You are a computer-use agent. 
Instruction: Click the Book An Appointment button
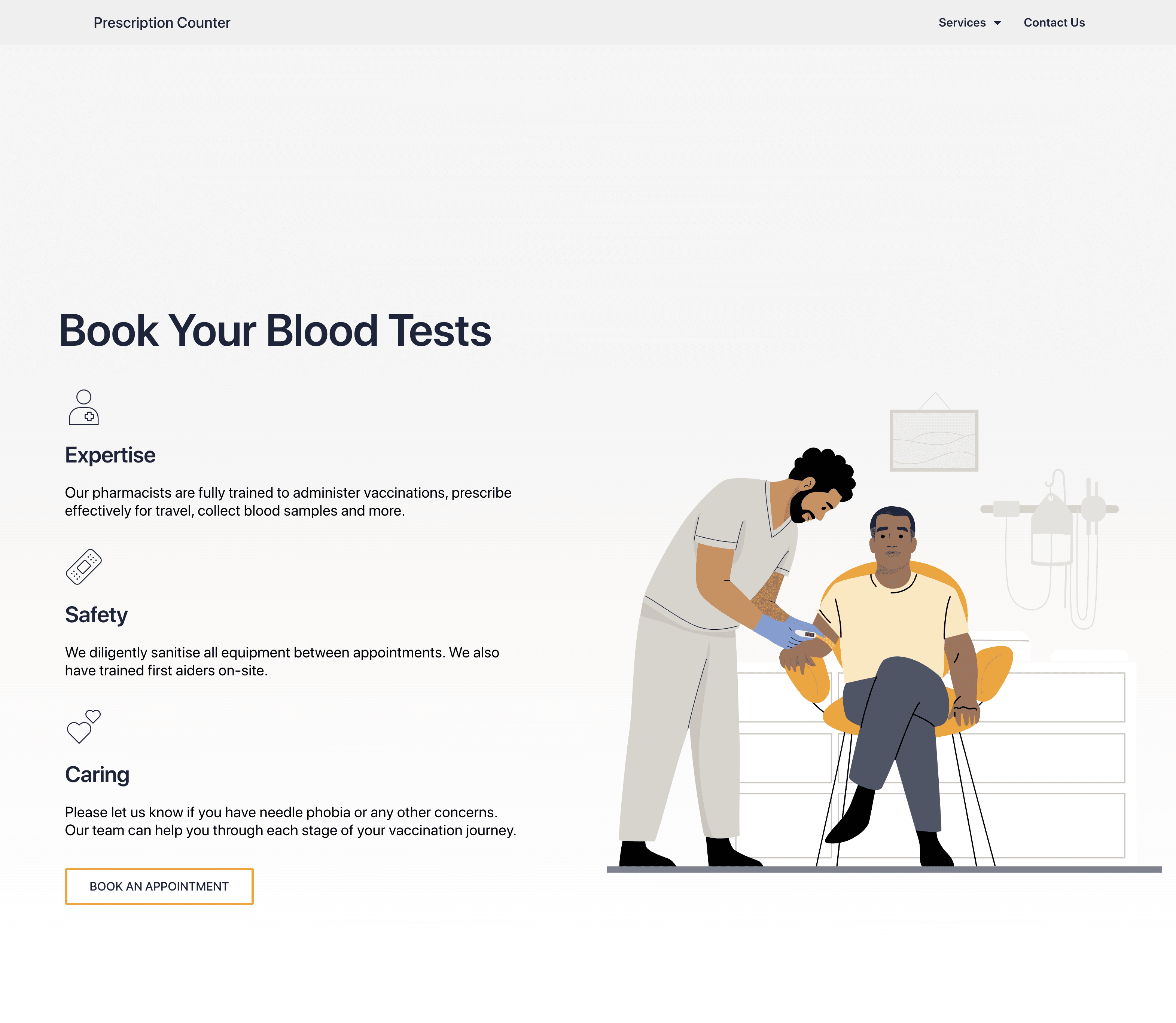tap(159, 886)
